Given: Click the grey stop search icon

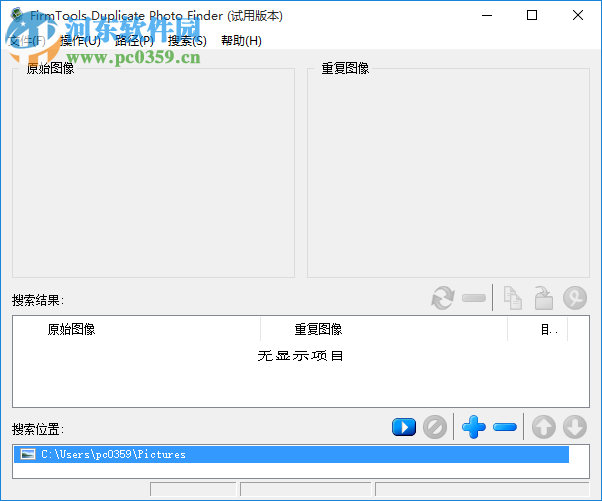Looking at the screenshot, I should [435, 427].
